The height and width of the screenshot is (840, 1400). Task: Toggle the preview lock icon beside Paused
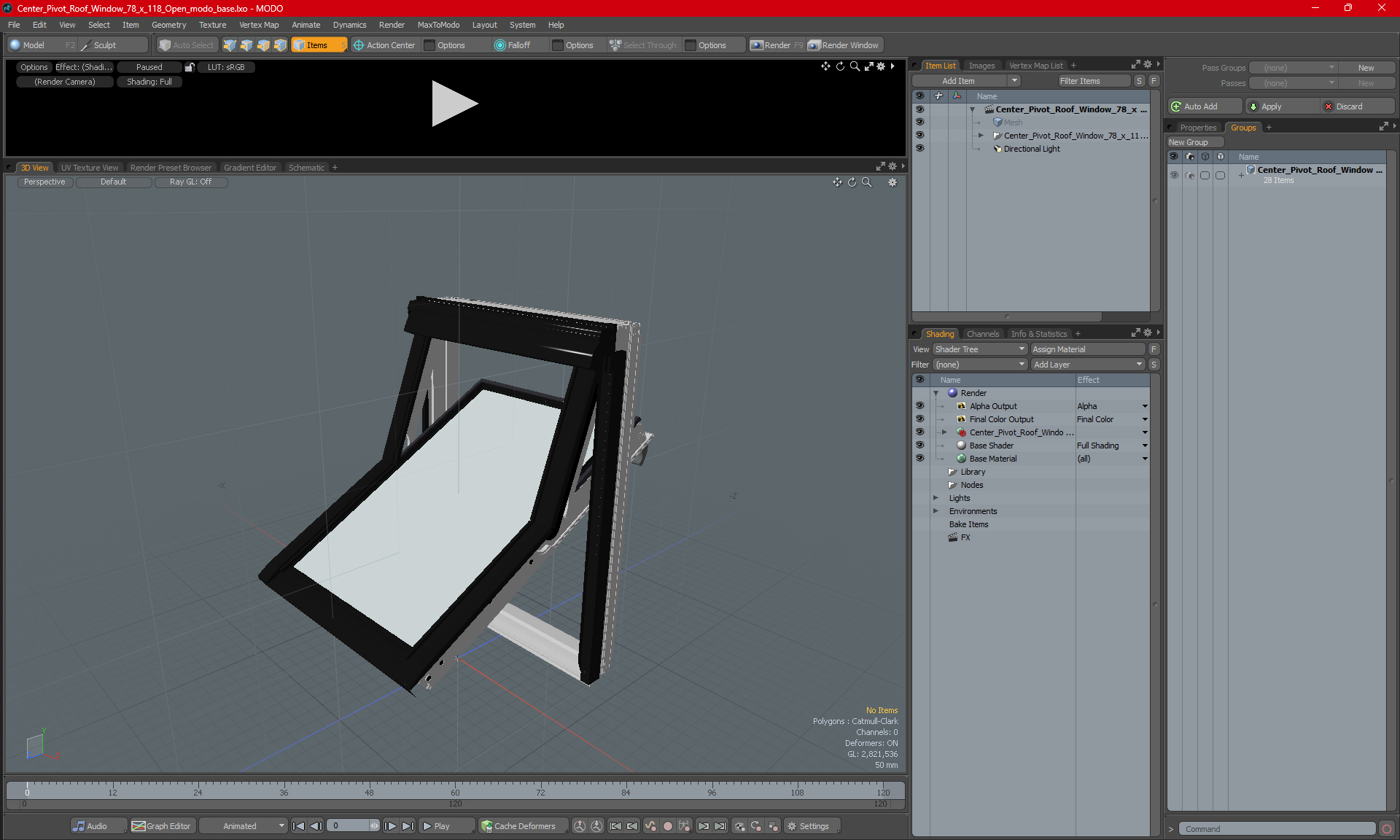(x=190, y=67)
